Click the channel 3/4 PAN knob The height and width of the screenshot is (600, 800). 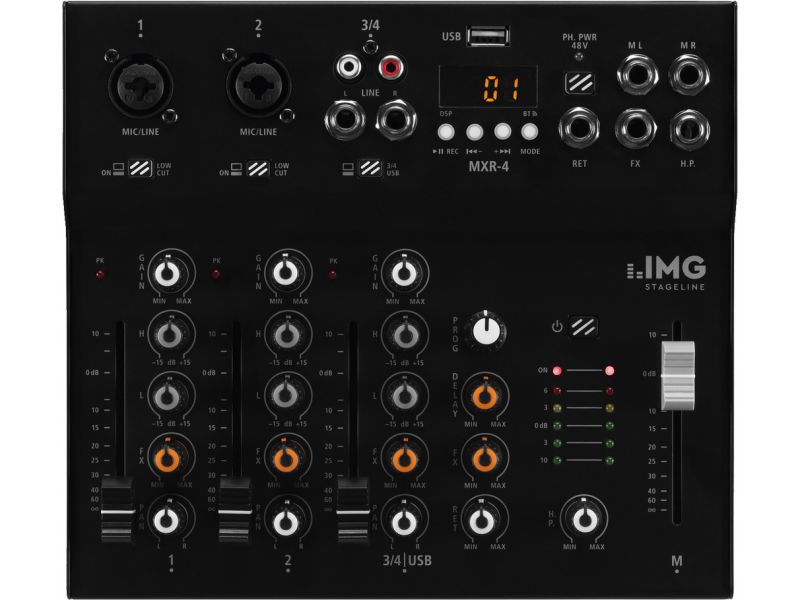tap(403, 521)
